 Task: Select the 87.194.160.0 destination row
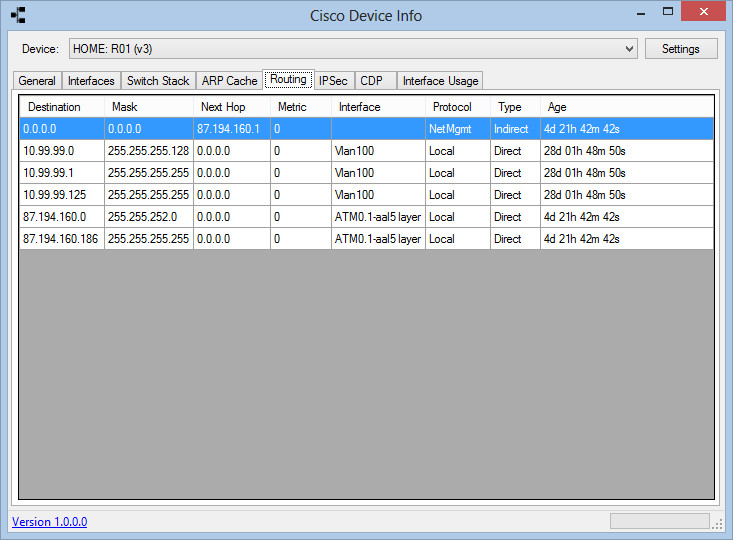(x=62, y=217)
